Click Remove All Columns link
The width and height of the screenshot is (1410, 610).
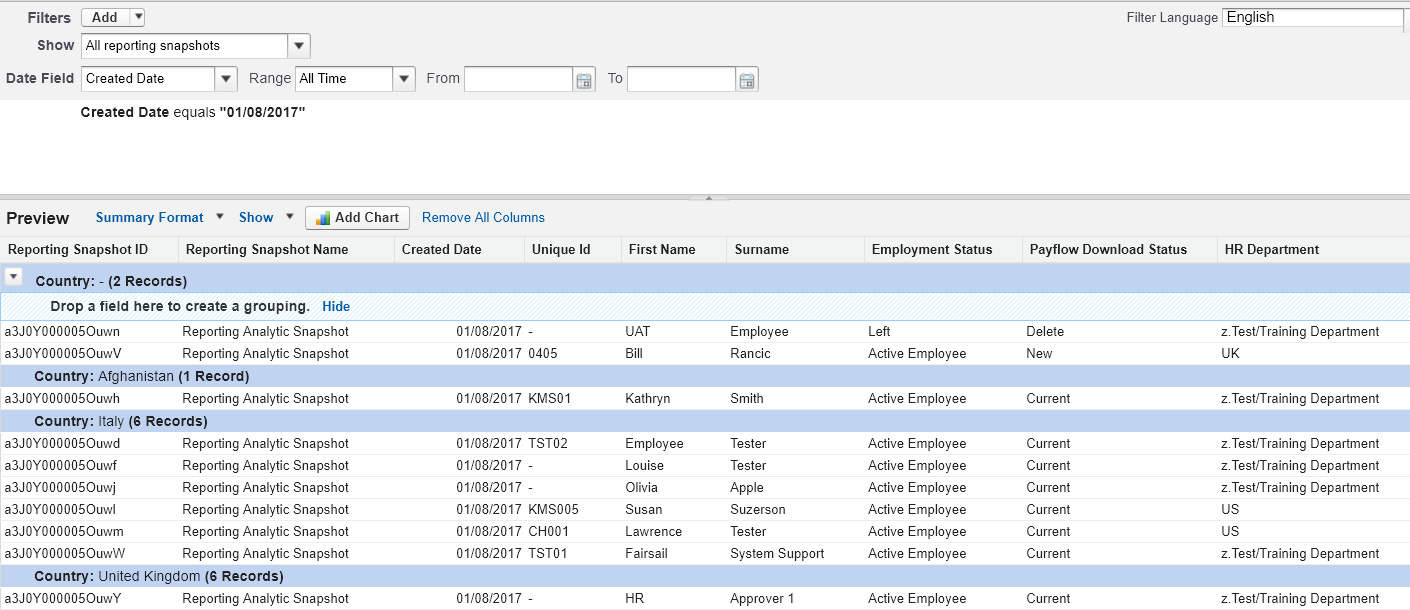483,218
